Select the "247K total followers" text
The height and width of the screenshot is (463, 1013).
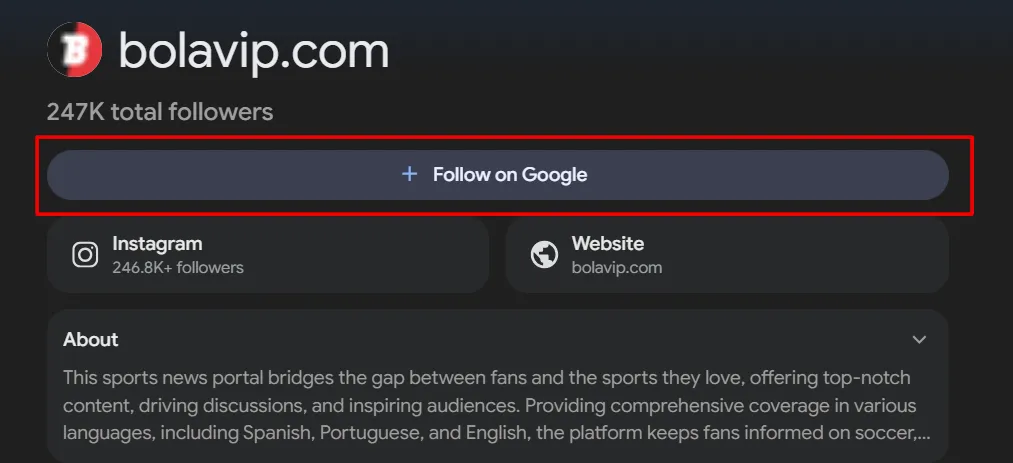tap(159, 111)
